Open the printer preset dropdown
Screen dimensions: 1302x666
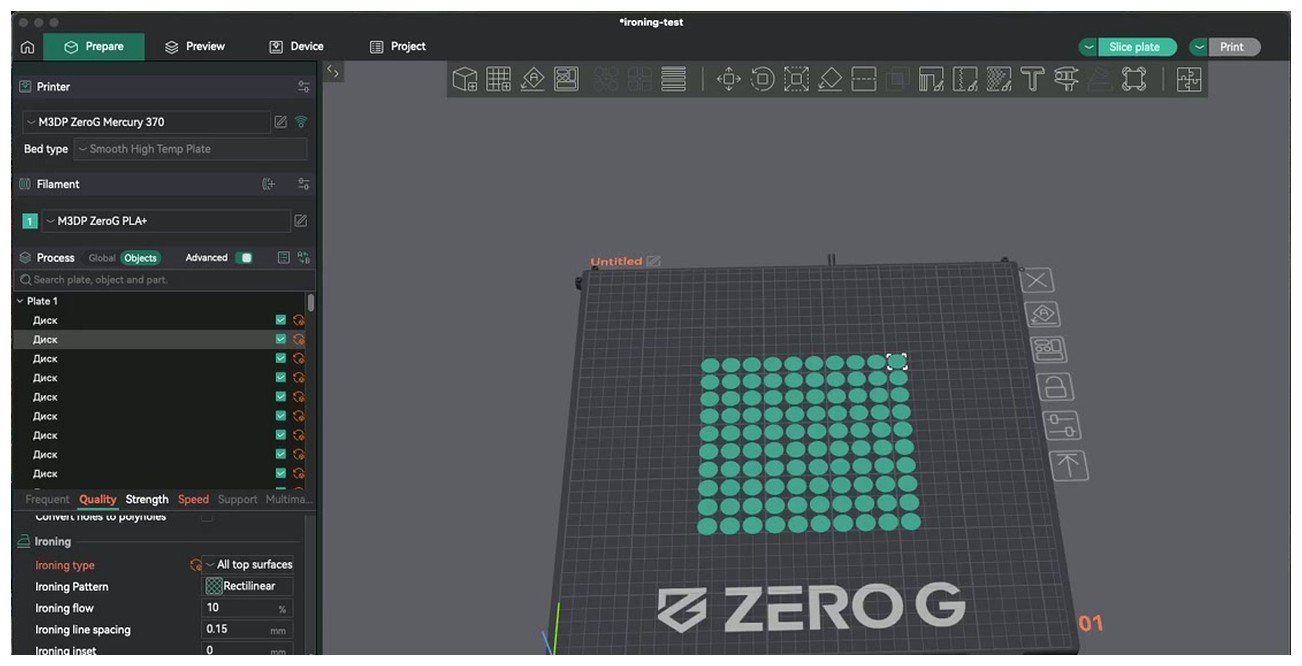147,122
